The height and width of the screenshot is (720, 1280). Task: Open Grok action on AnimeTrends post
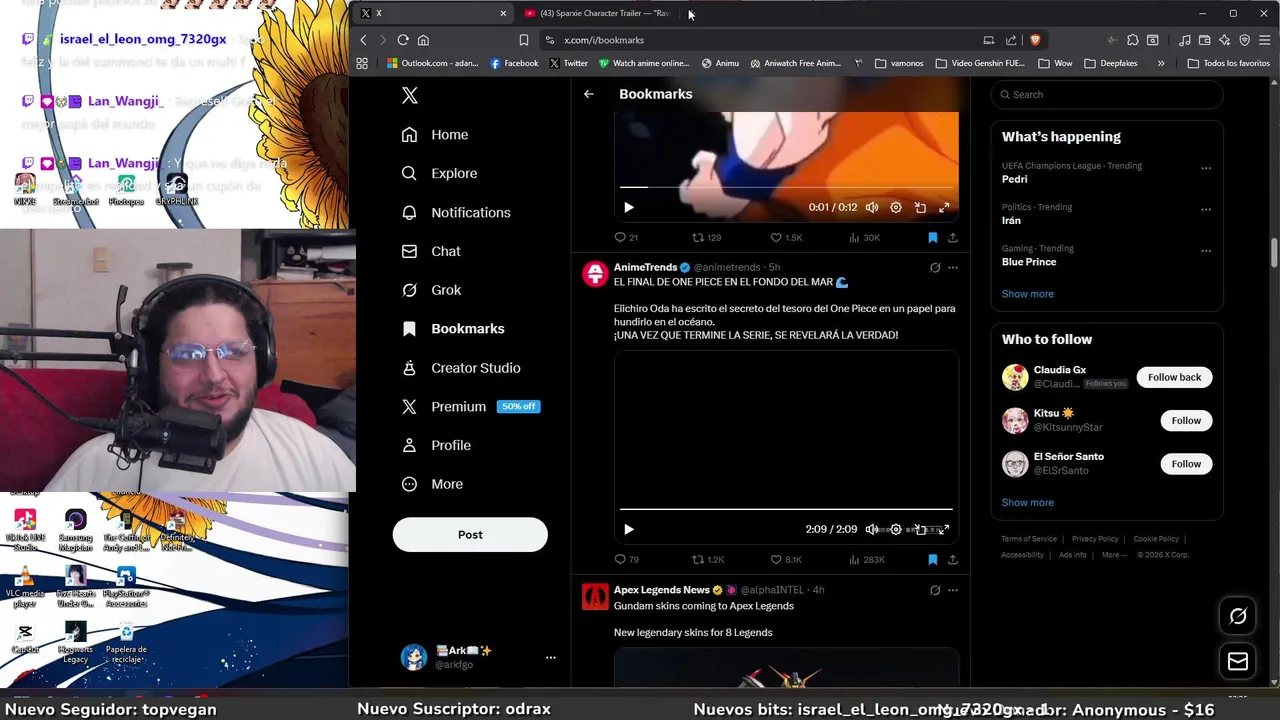pyautogui.click(x=935, y=267)
